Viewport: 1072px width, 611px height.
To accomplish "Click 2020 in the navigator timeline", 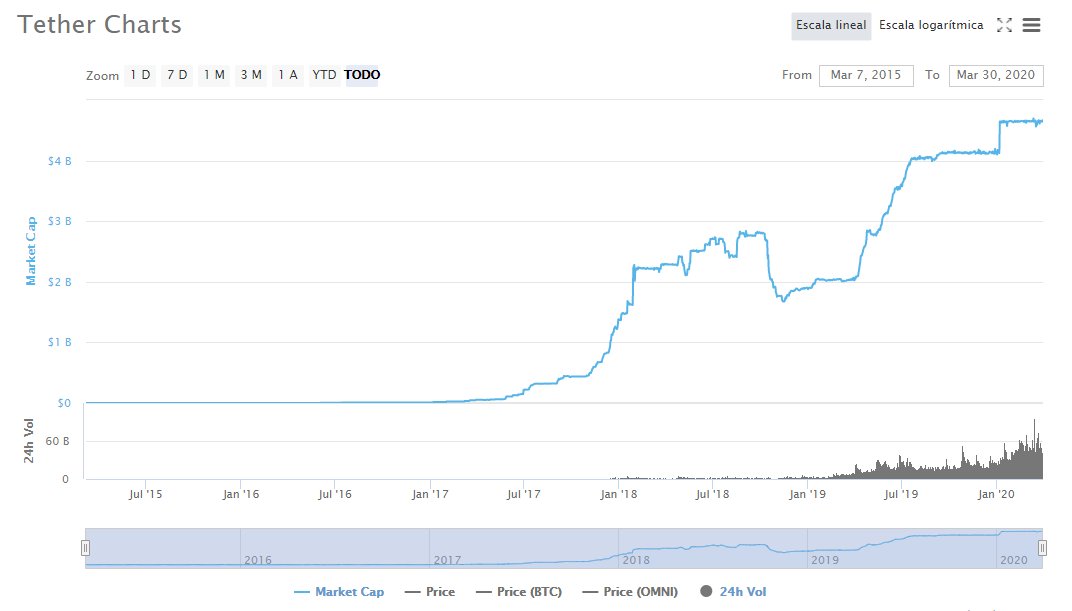I will pyautogui.click(x=1014, y=560).
